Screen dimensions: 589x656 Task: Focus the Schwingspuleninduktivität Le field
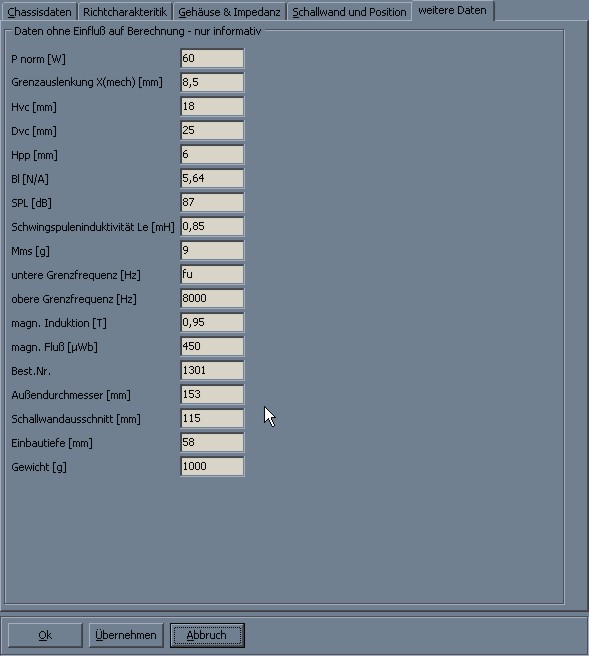pyautogui.click(x=212, y=226)
